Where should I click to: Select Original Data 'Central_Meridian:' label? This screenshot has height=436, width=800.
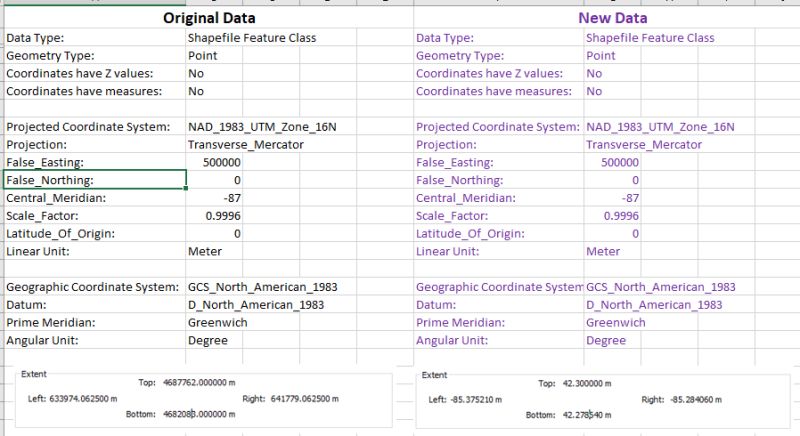click(x=95, y=198)
